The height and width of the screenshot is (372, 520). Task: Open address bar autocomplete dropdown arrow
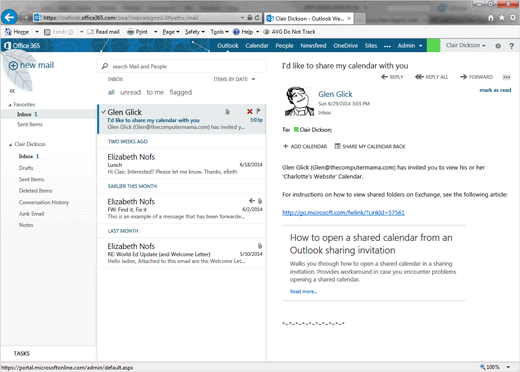(x=242, y=18)
